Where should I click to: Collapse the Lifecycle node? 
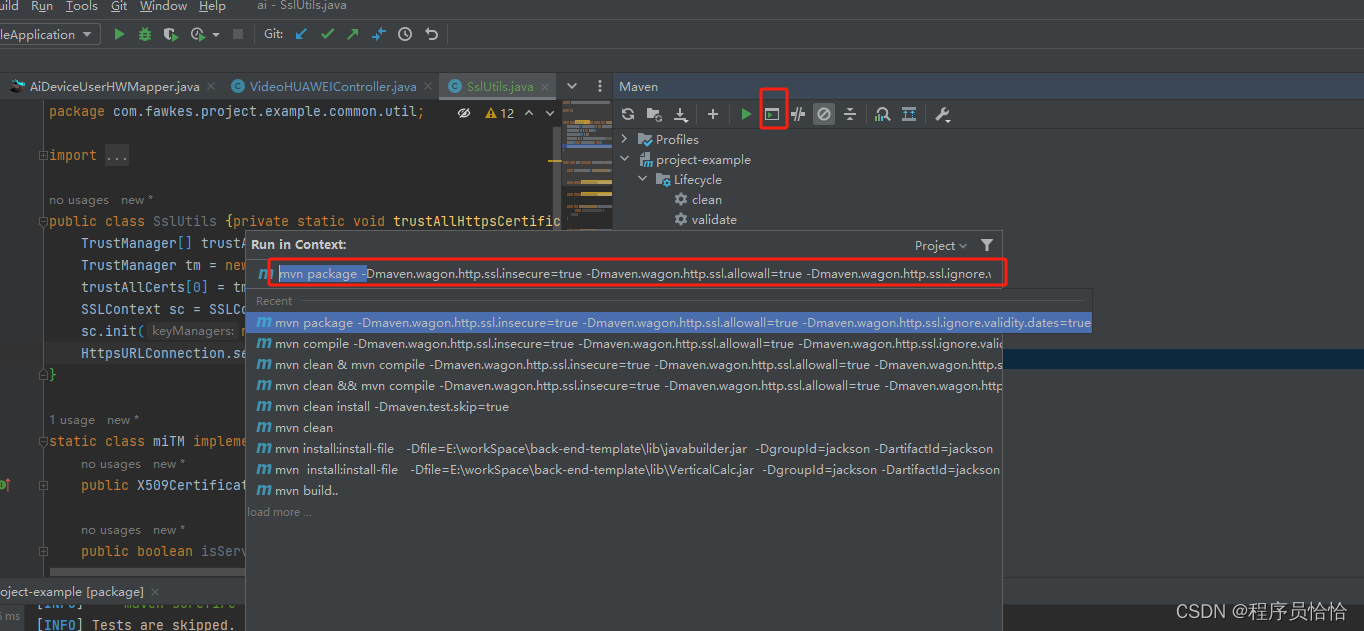pyautogui.click(x=642, y=179)
